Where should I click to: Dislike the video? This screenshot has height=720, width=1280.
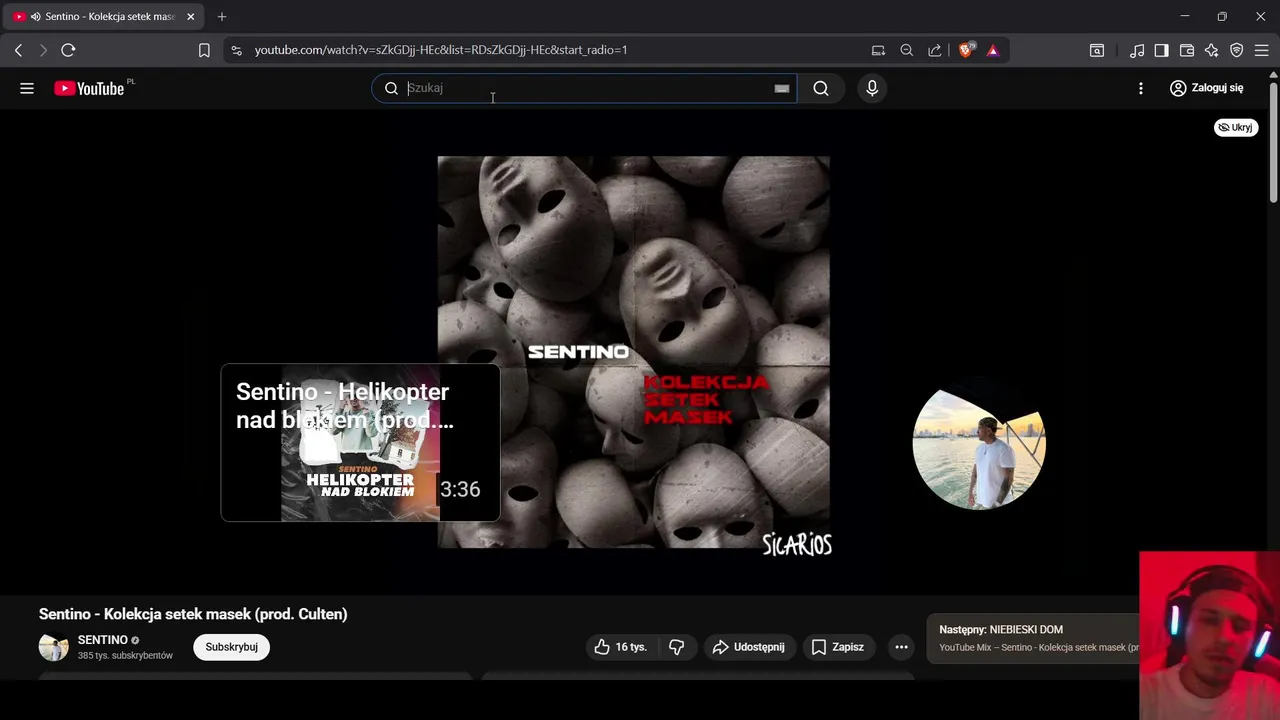pos(677,647)
